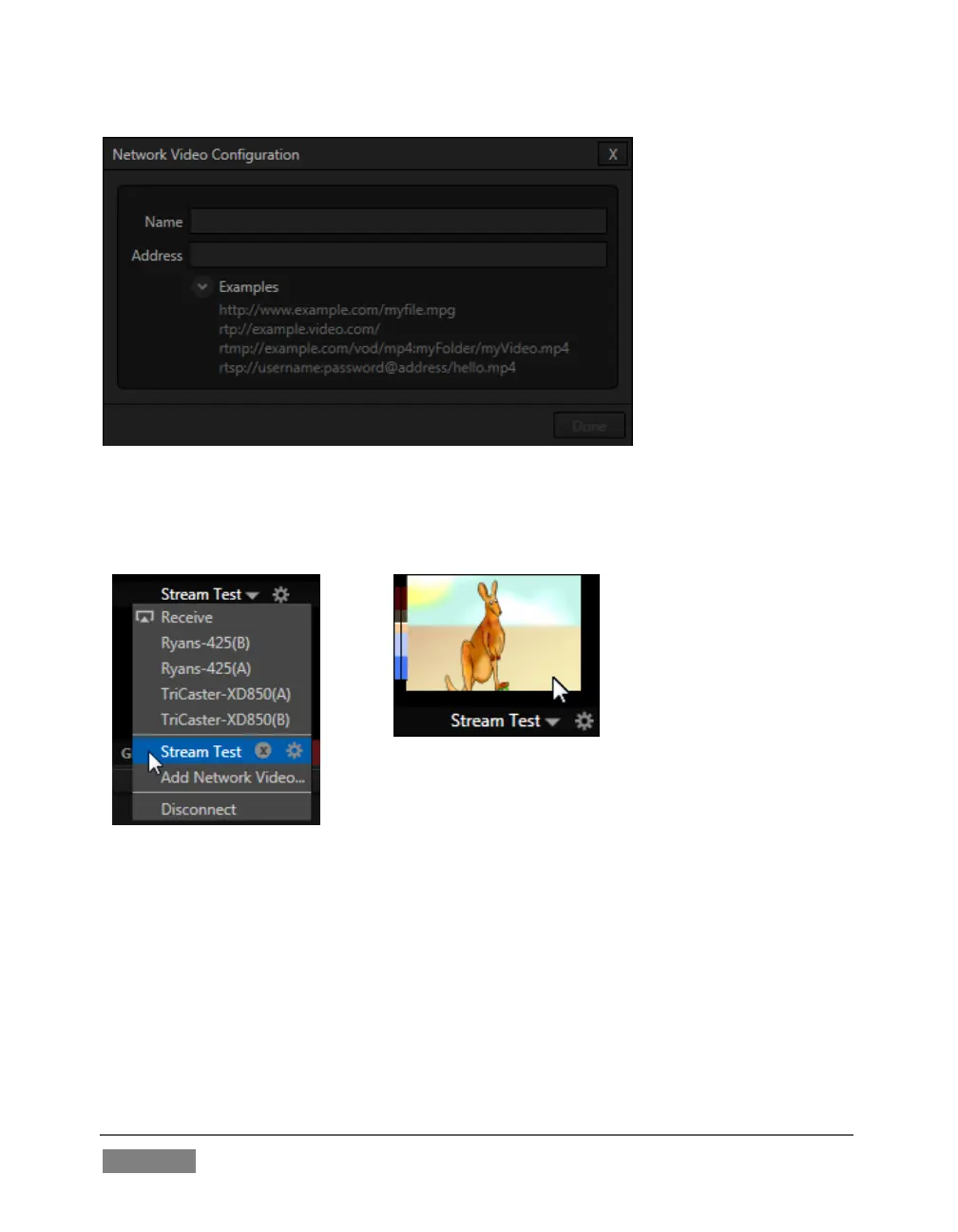958x1232 pixels.
Task: Click the Done button
Action: point(589,426)
